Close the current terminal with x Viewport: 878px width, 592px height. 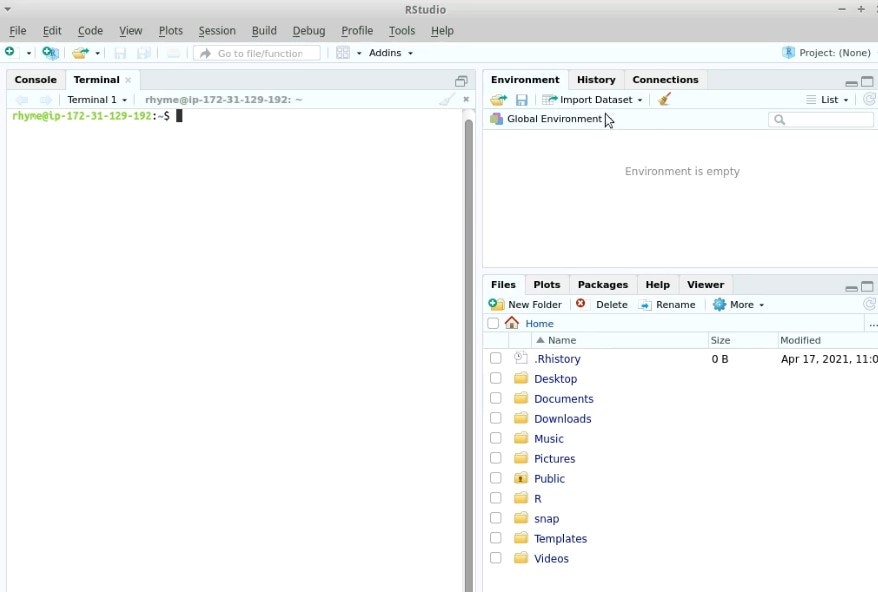pos(466,99)
